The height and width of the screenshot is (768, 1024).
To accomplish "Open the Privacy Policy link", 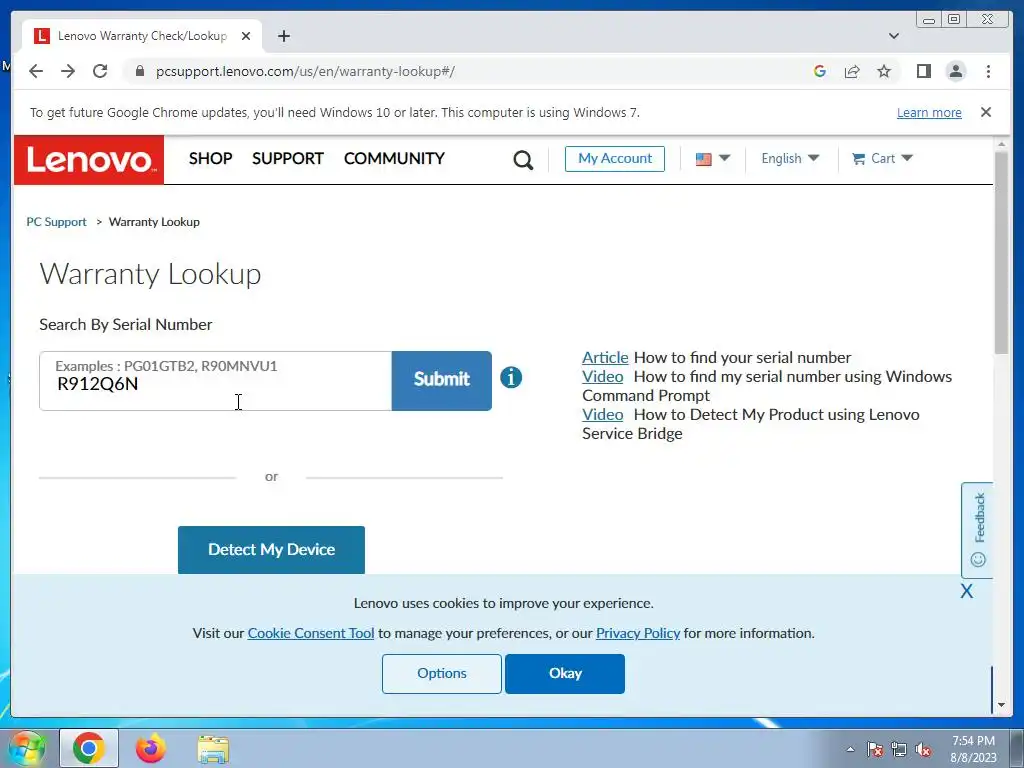I will 638,633.
